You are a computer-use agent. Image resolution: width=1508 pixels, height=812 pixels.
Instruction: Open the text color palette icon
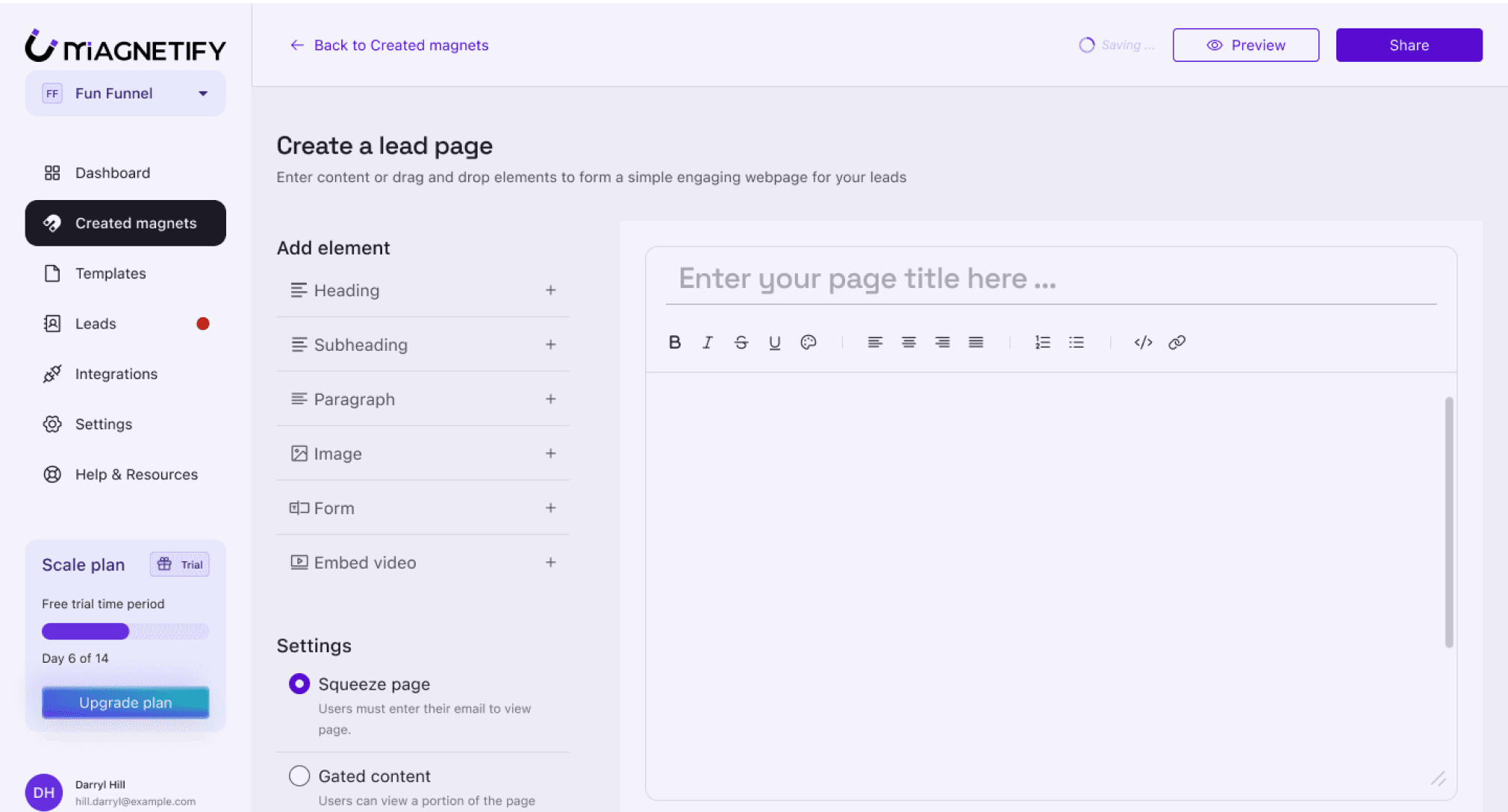pyautogui.click(x=808, y=342)
